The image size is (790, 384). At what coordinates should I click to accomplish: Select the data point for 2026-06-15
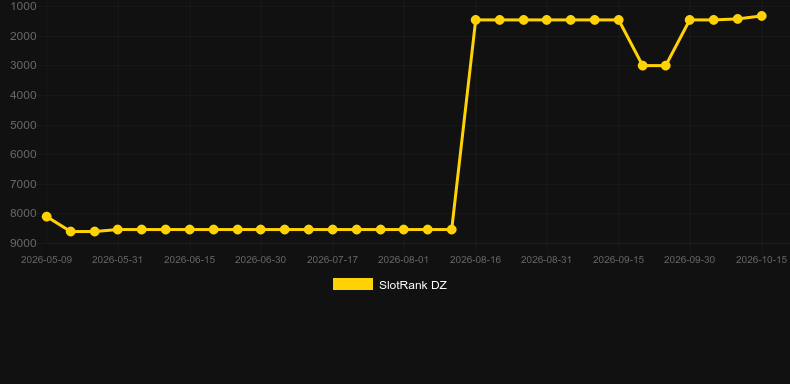click(x=189, y=230)
